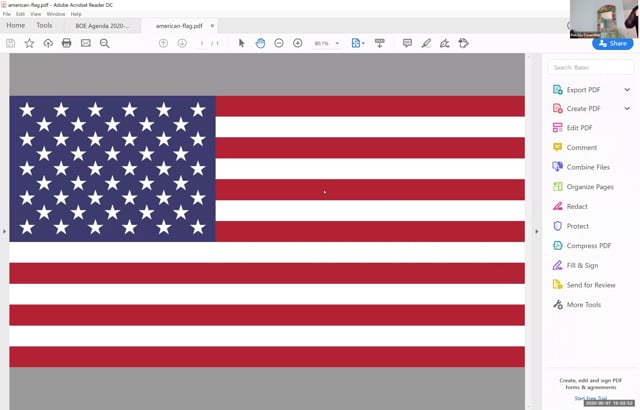The height and width of the screenshot is (410, 640).
Task: Upload the file to cloud
Action: pos(48,43)
